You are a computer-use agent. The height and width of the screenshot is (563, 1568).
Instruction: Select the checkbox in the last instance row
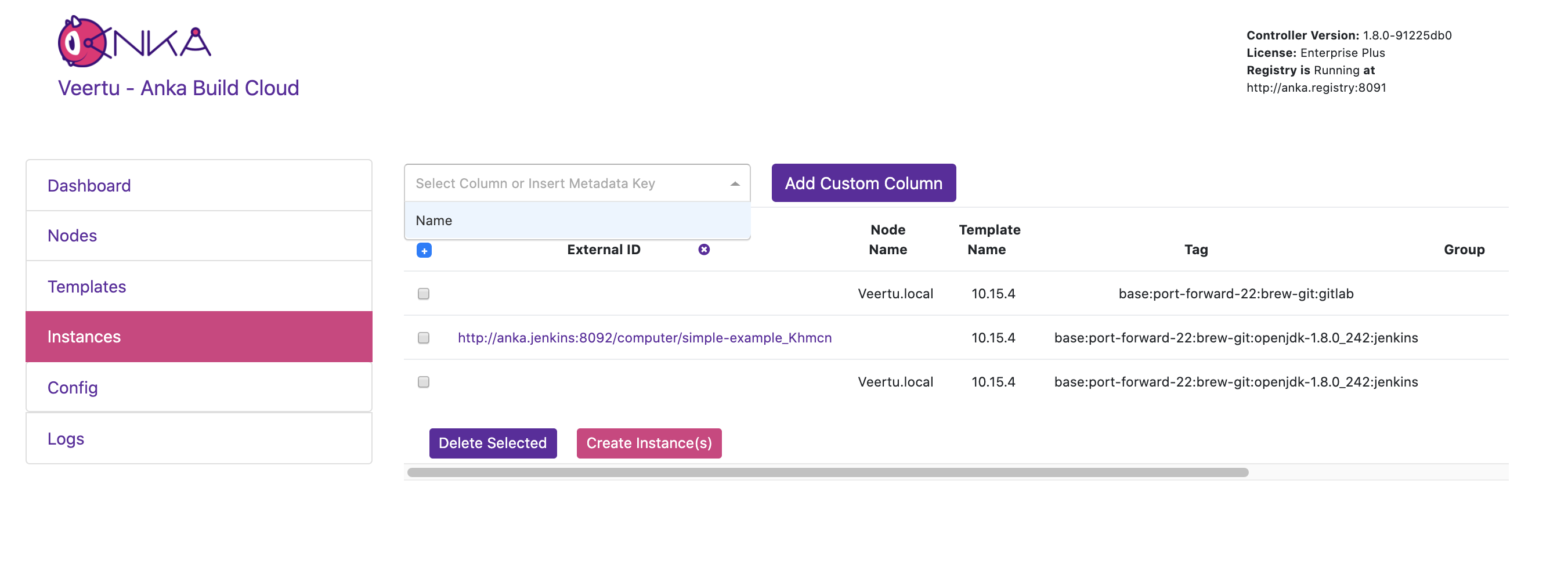424,382
